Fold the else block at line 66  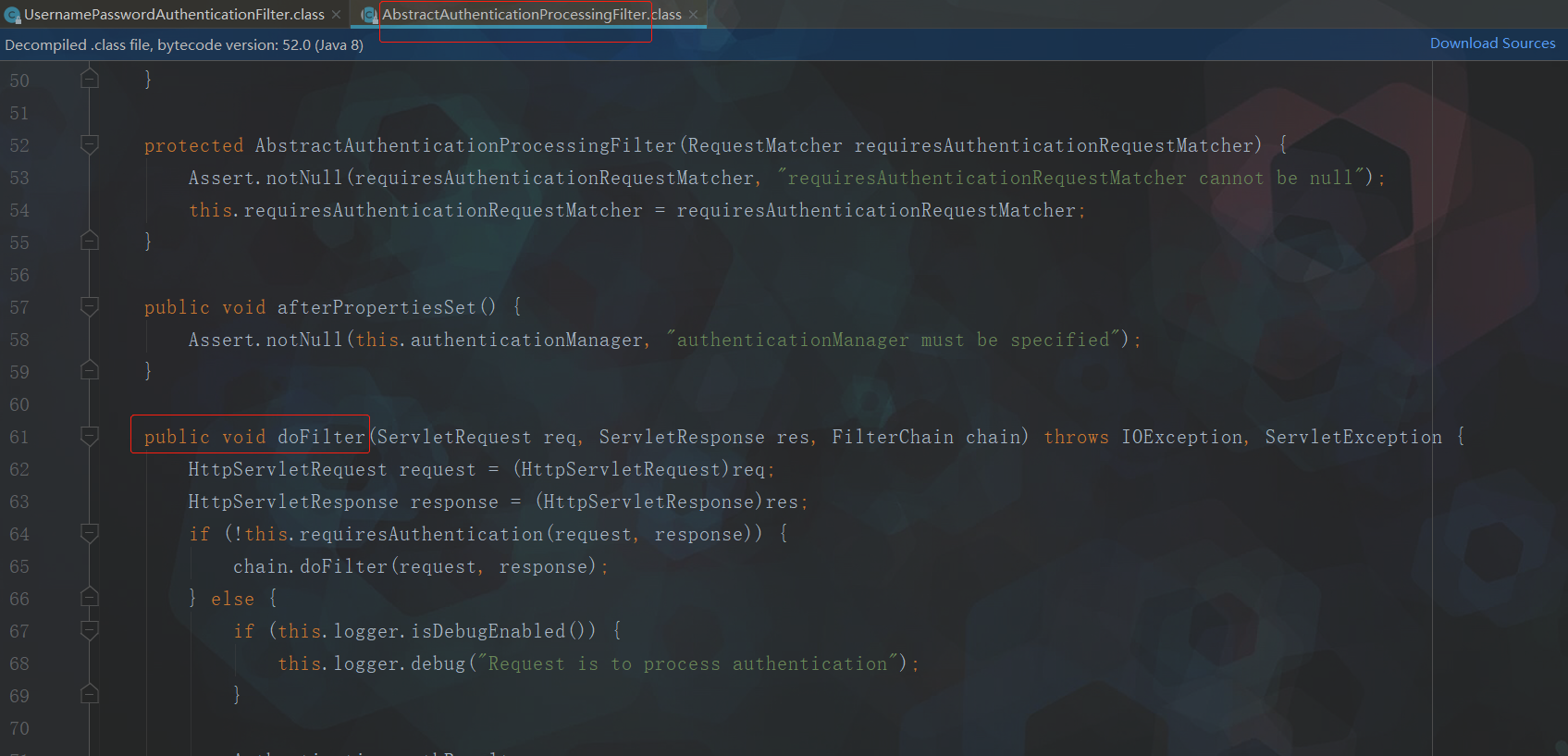(90, 598)
